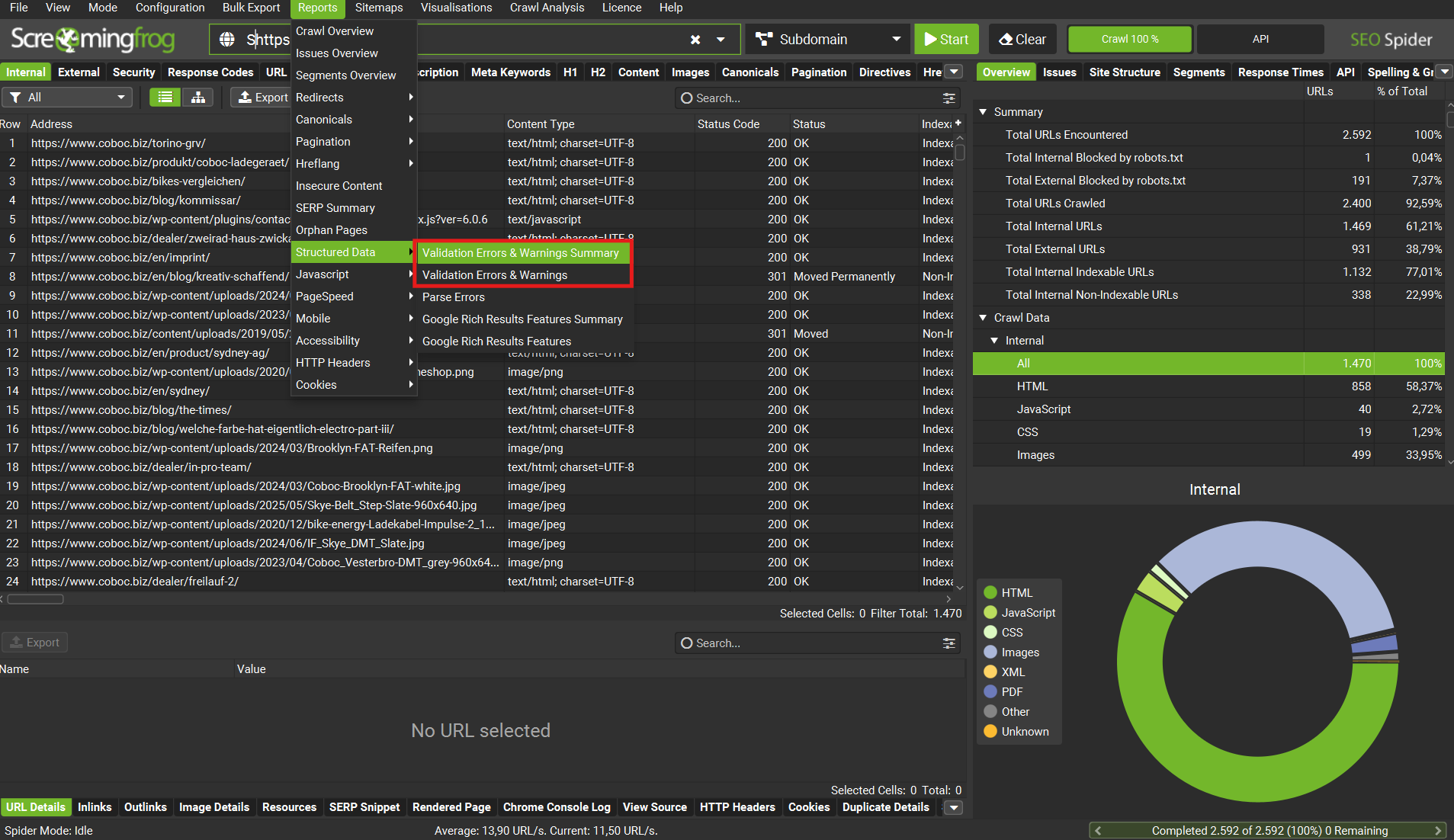Open the All filter dropdown
This screenshot has width=1454, height=840.
[x=67, y=98]
